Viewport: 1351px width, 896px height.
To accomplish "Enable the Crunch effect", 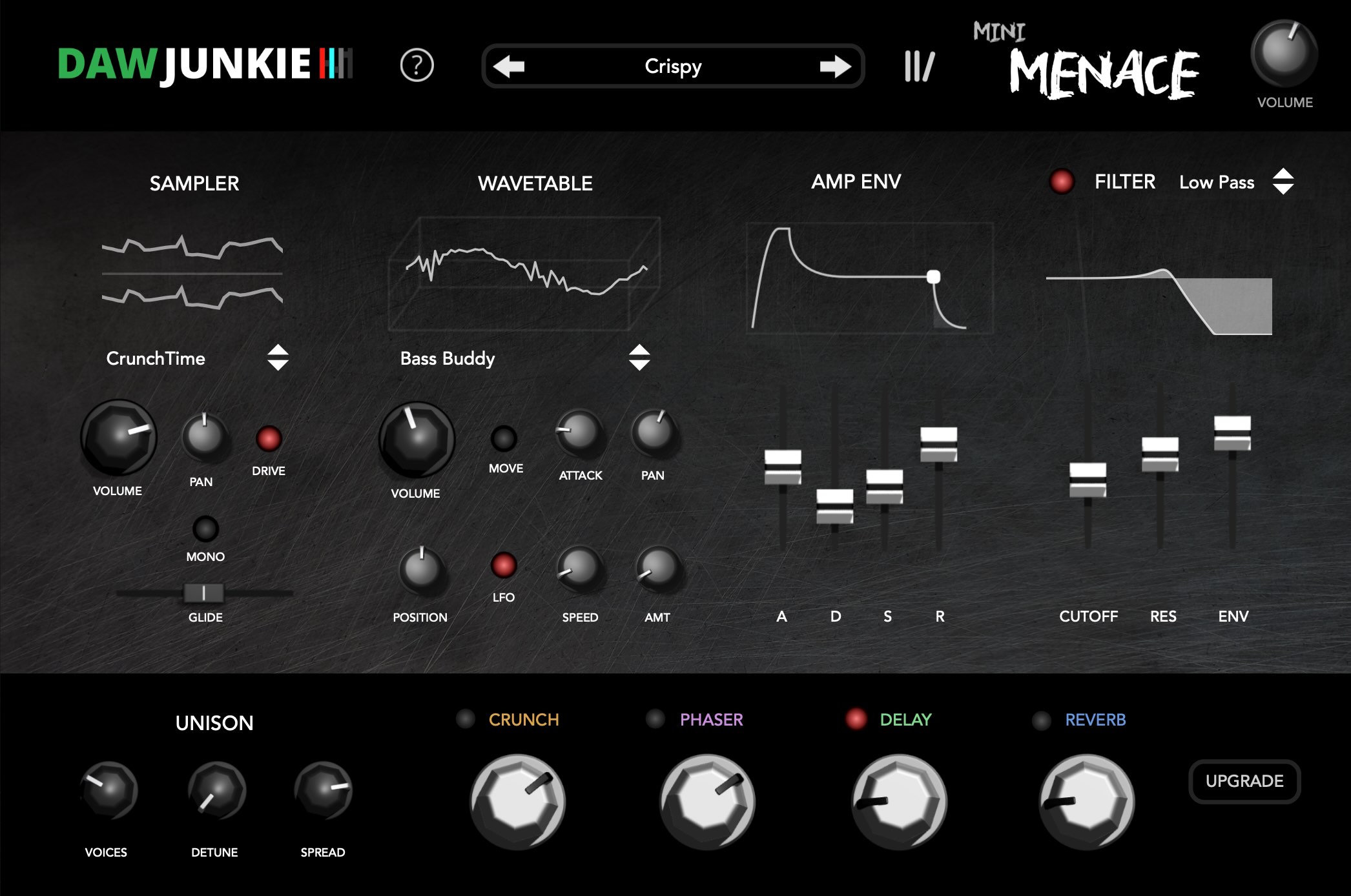I will tap(466, 719).
